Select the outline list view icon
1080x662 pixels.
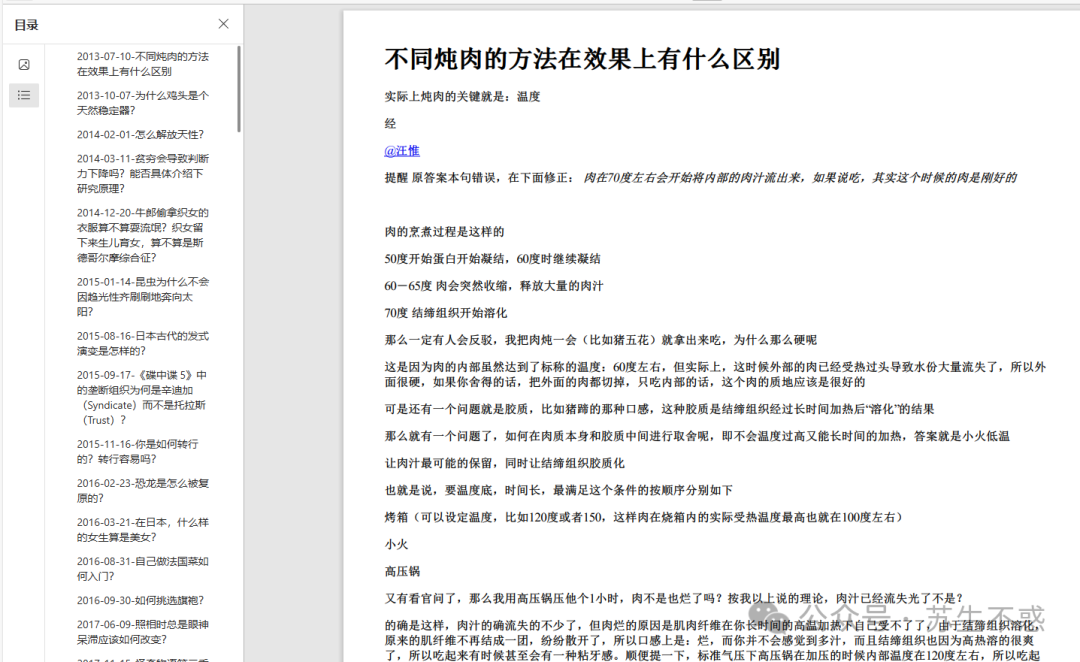pyautogui.click(x=24, y=95)
